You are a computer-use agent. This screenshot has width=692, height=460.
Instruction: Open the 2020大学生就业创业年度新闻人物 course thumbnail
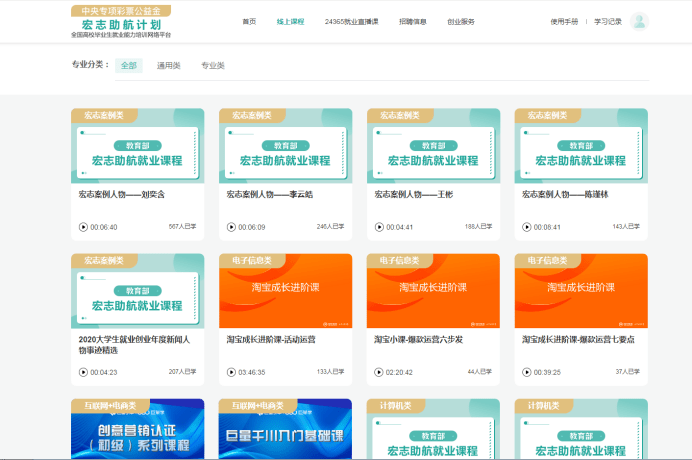pos(138,291)
